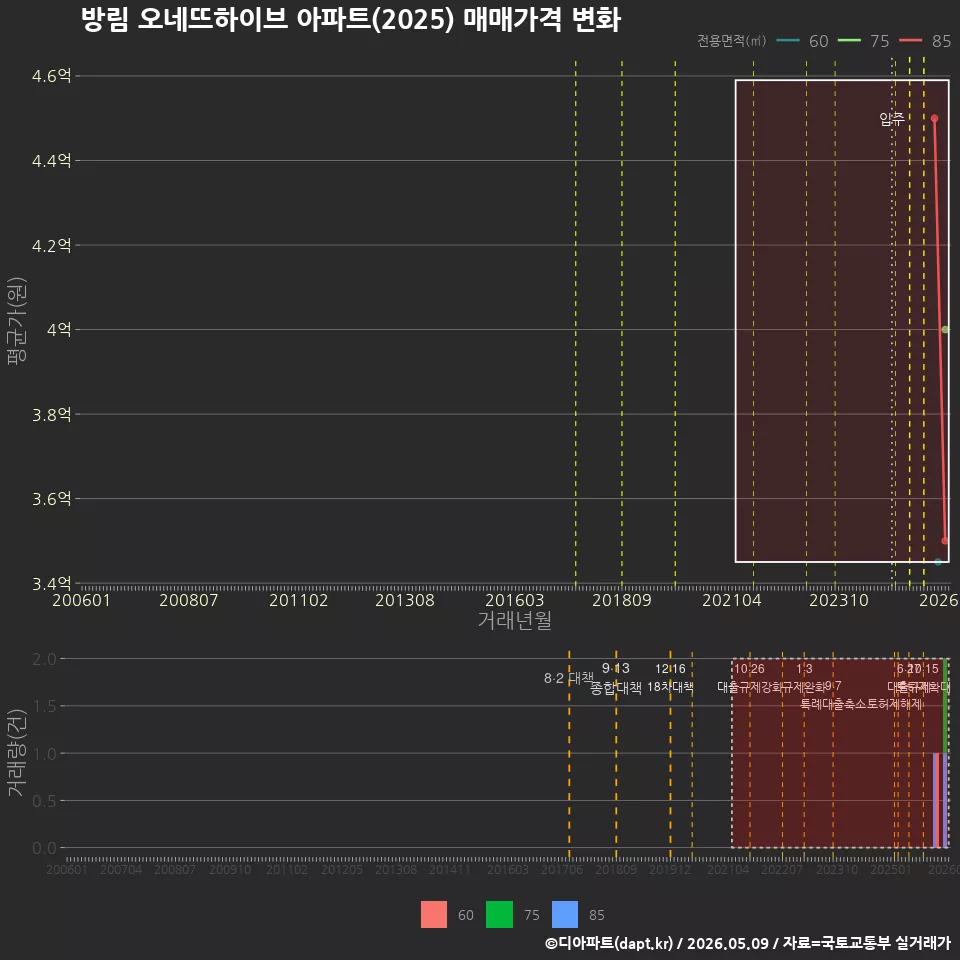Click the '3.4억' y-axis label
This screenshot has height=960, width=960.
point(51,583)
